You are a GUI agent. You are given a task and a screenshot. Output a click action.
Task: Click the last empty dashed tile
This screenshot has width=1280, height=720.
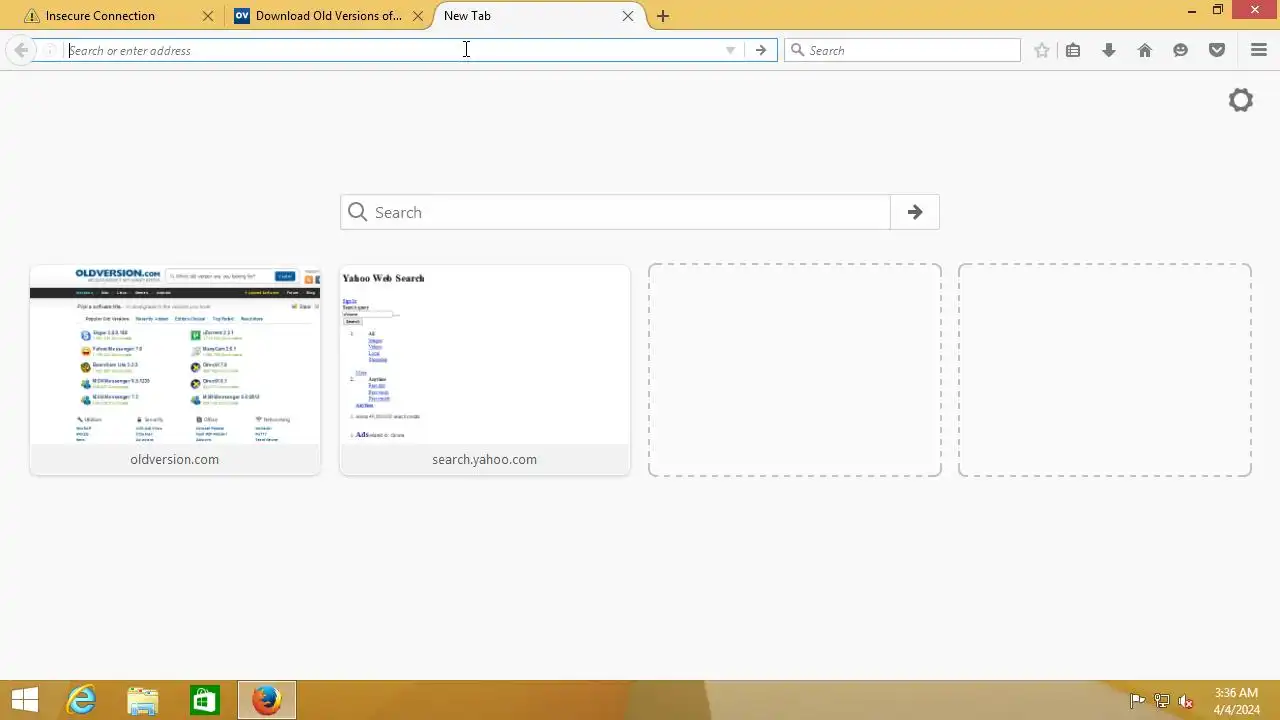tap(1105, 370)
